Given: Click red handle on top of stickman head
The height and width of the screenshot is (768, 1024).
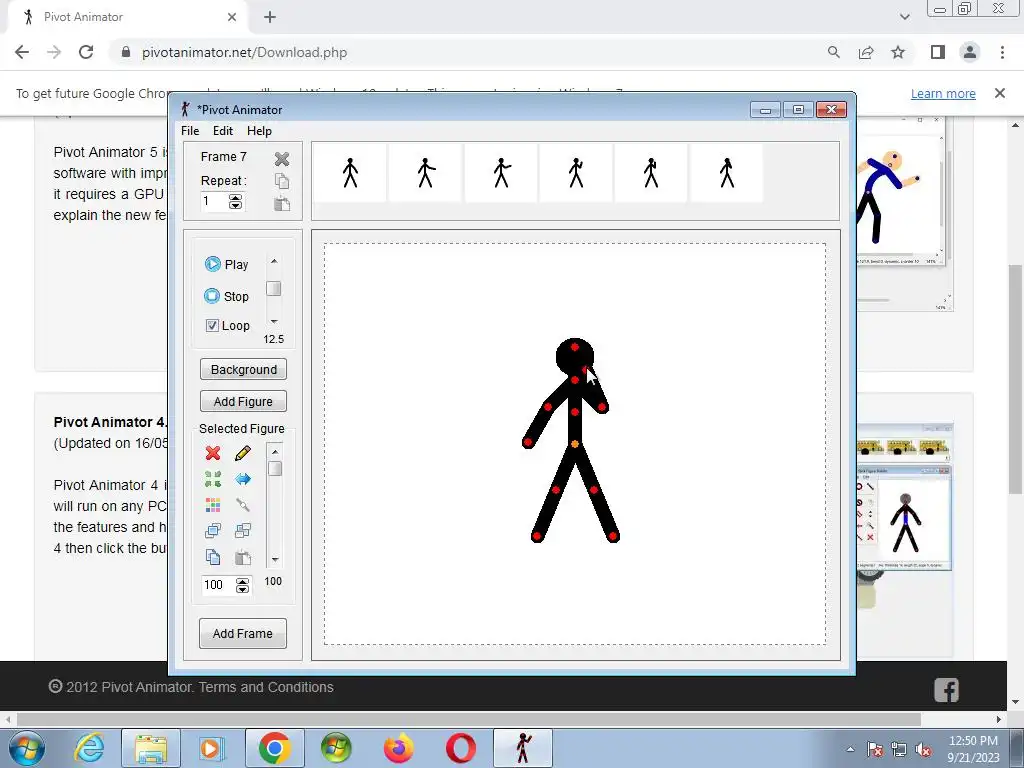Looking at the screenshot, I should pos(575,347).
